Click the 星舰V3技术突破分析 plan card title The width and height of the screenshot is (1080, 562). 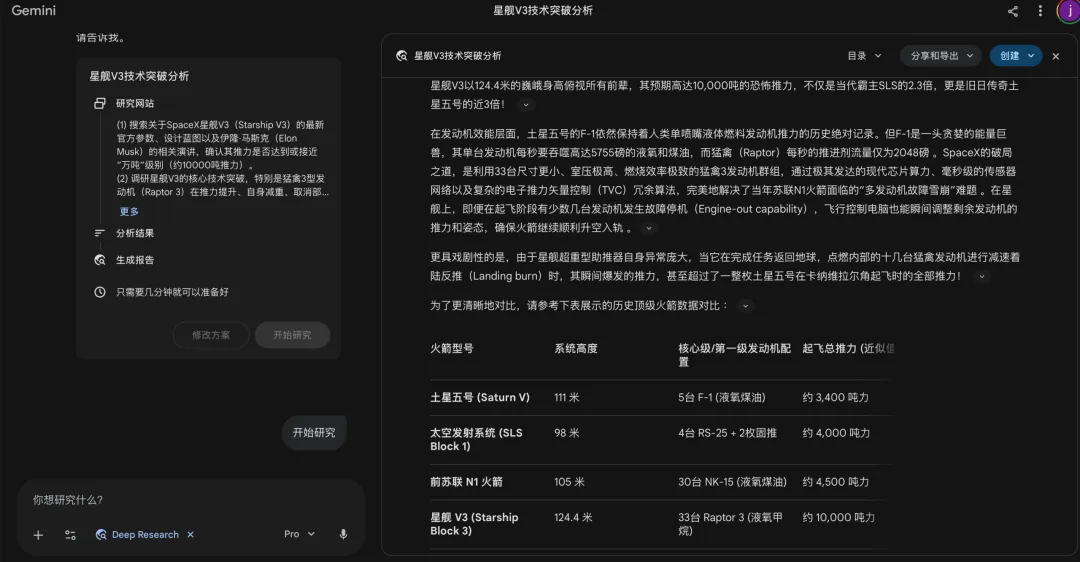139,76
